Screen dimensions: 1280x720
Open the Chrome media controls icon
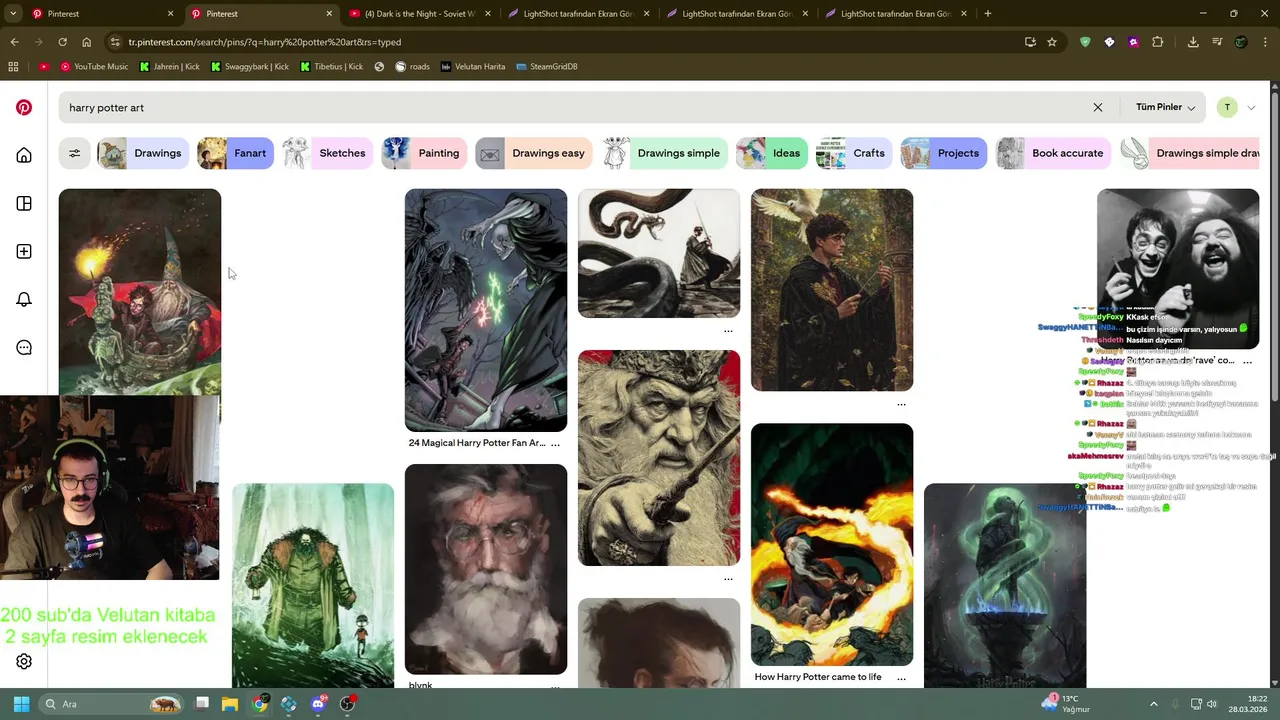(1217, 42)
